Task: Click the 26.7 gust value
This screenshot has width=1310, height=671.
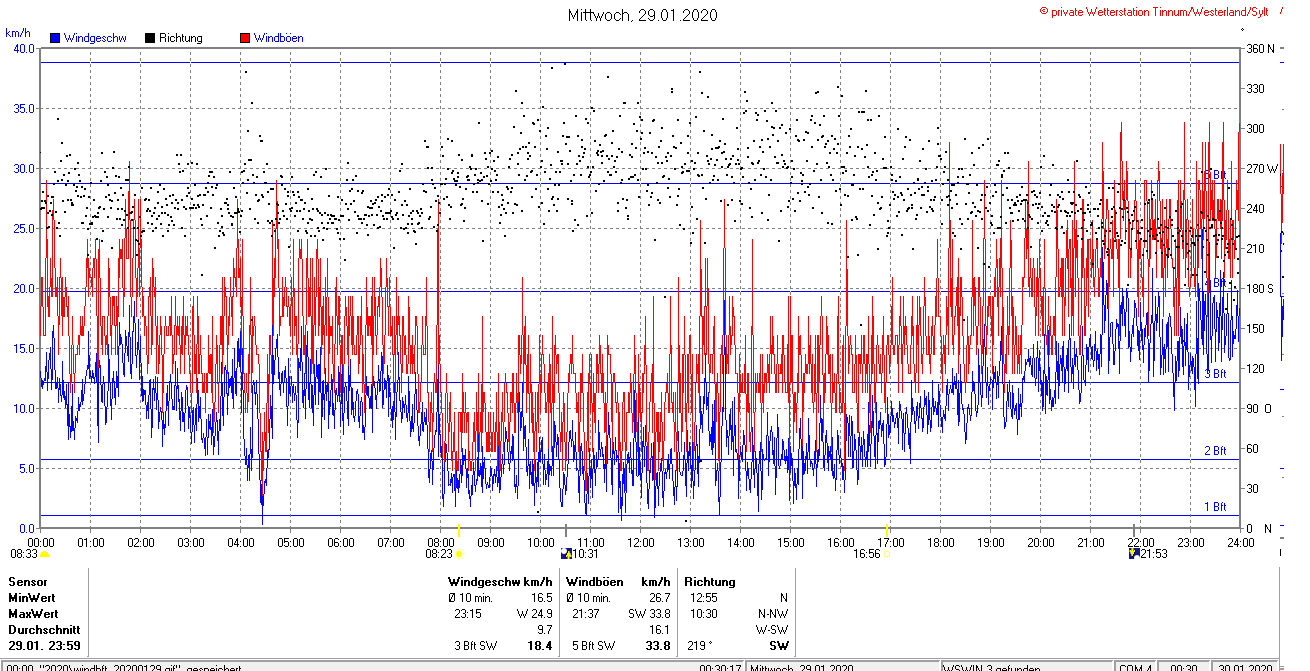Action: (x=658, y=597)
